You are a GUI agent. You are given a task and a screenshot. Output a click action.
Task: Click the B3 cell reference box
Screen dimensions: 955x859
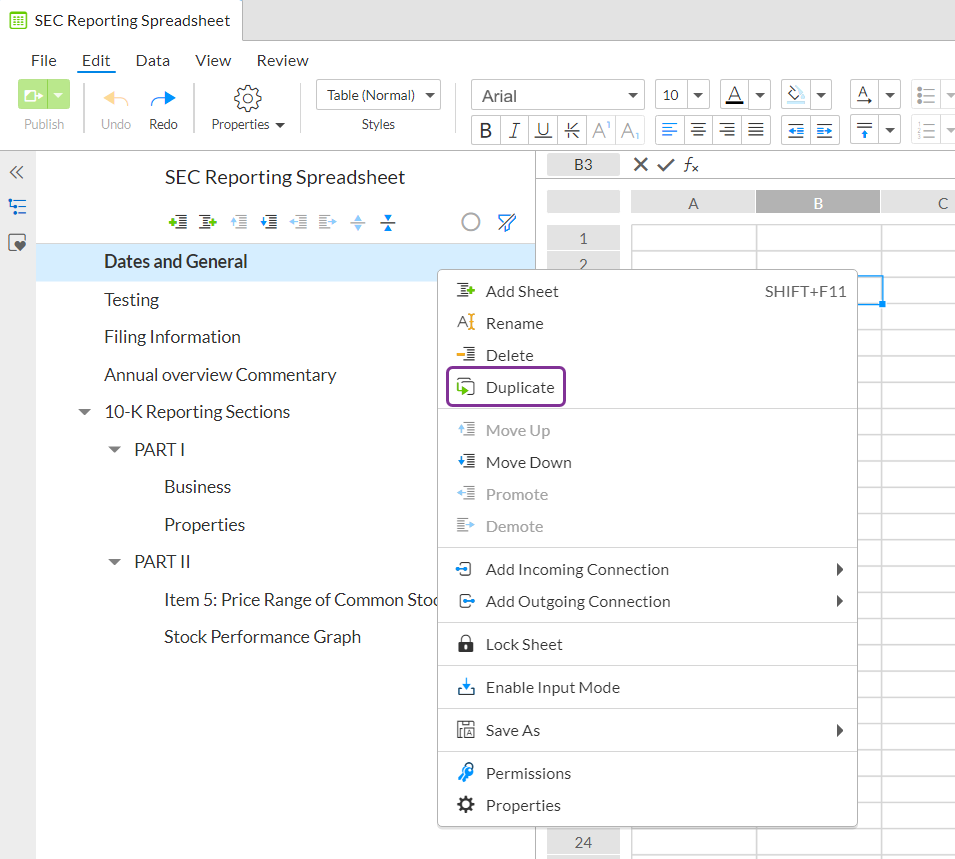583,165
